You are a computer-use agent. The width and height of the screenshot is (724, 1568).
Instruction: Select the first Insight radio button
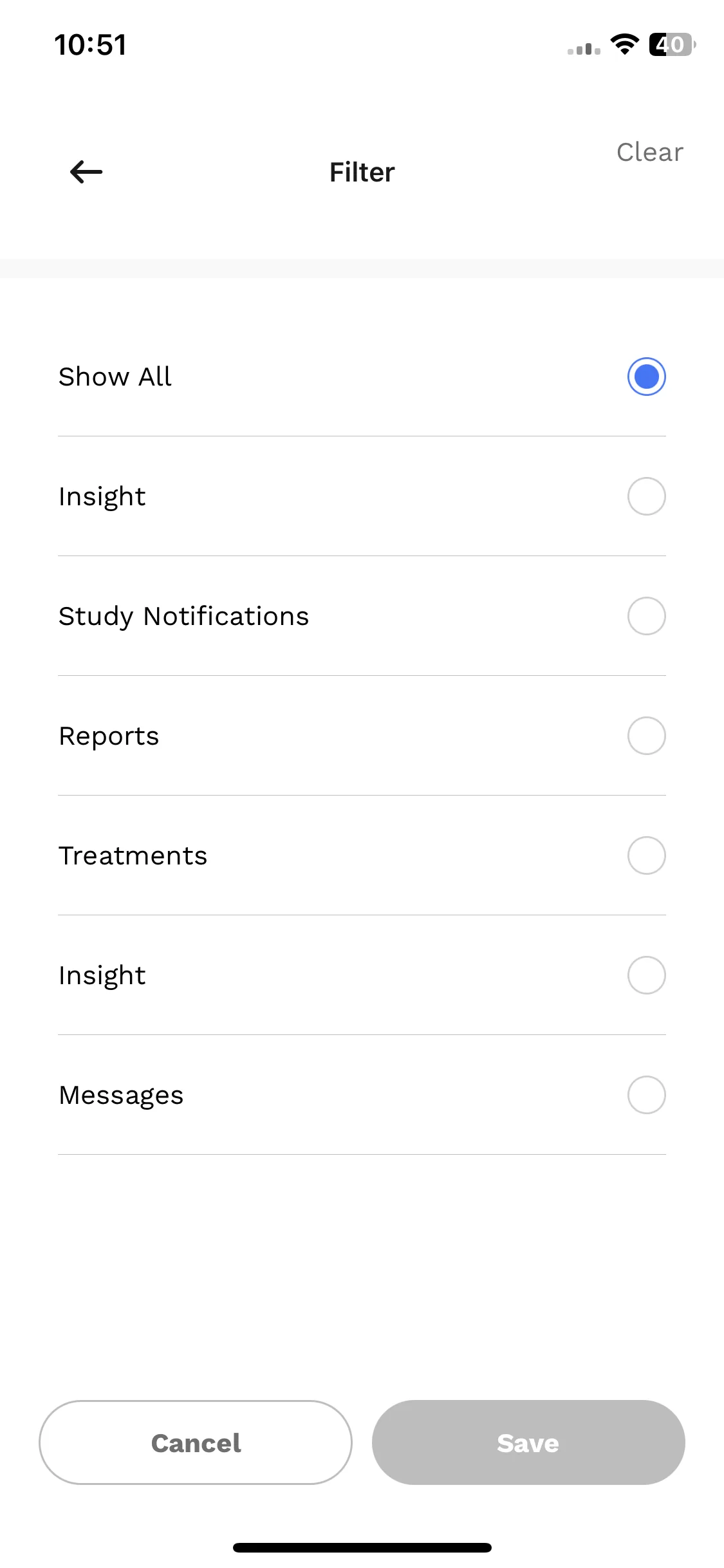(646, 496)
